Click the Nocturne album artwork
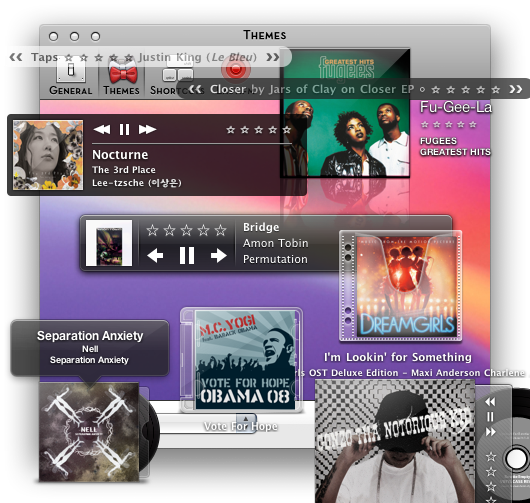This screenshot has height=503, width=530. tap(48, 155)
